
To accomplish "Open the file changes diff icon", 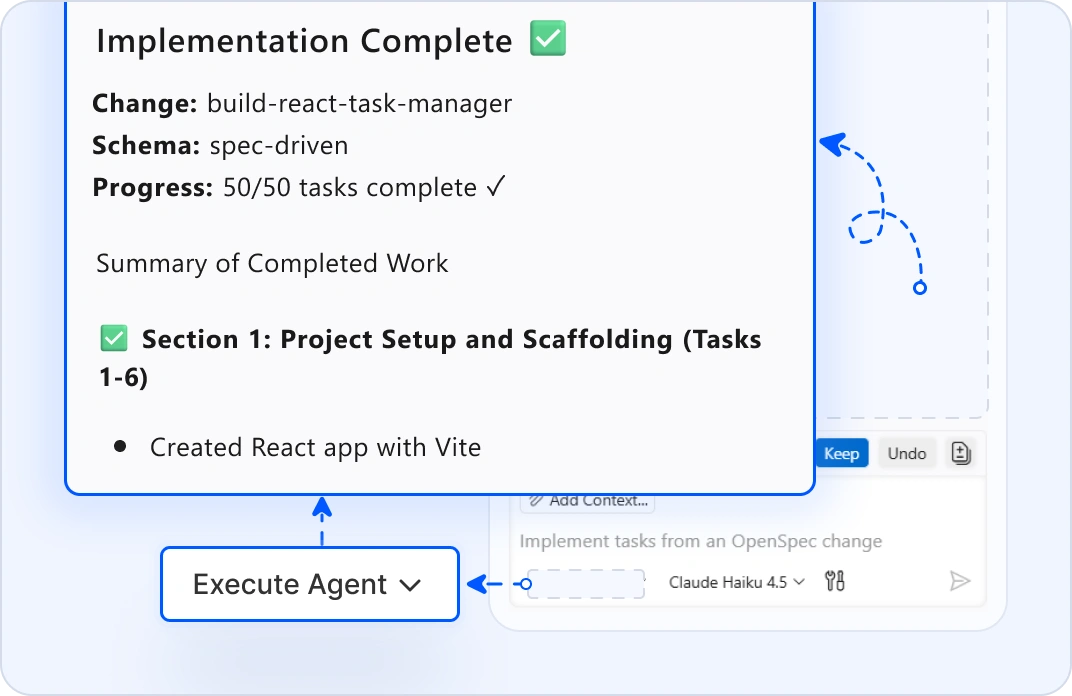I will pyautogui.click(x=961, y=454).
